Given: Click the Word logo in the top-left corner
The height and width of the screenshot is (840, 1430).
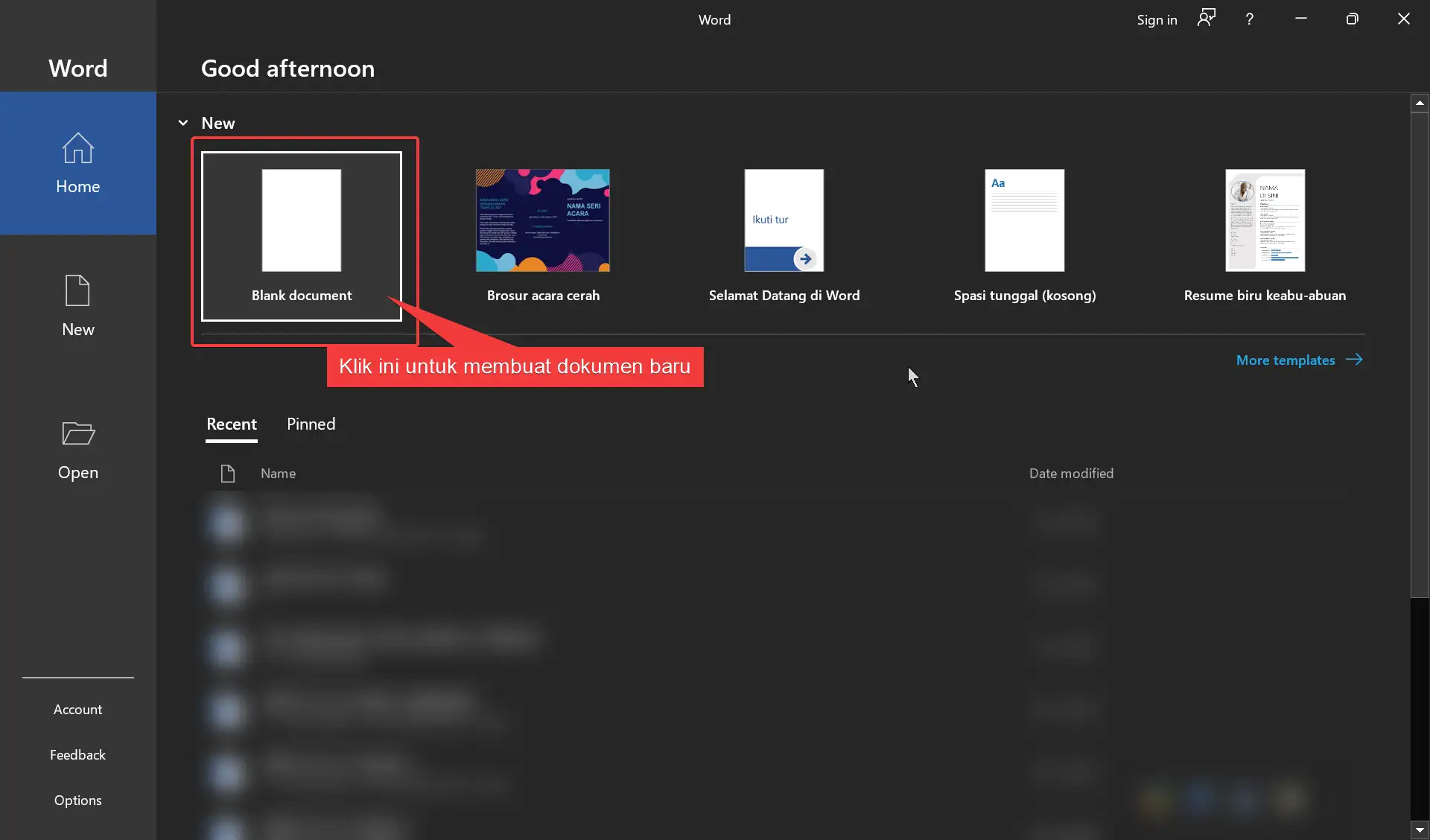Looking at the screenshot, I should 77,68.
